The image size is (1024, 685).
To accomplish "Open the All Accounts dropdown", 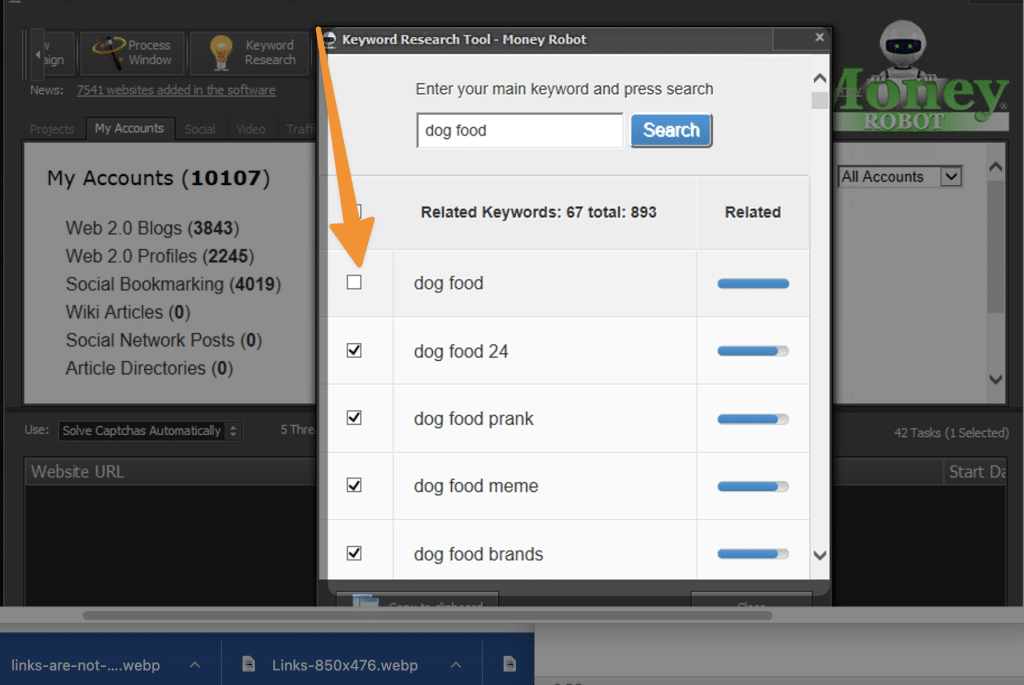I will (x=899, y=177).
